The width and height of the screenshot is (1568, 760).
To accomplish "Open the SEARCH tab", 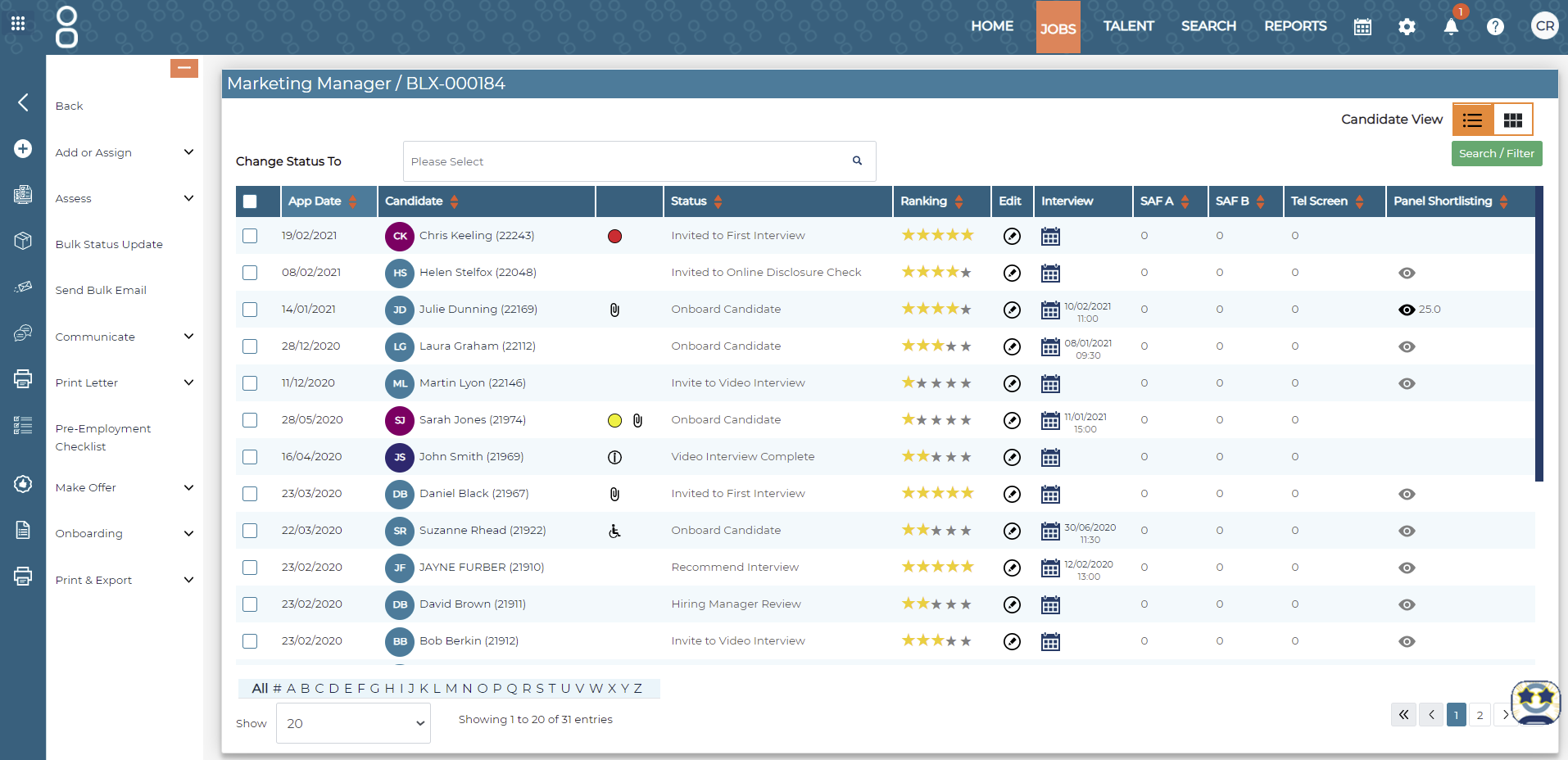I will coord(1208,26).
